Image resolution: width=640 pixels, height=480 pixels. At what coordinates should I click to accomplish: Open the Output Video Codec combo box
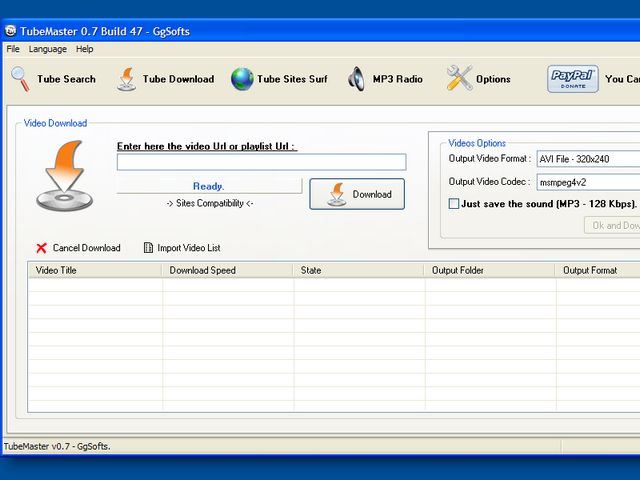click(x=588, y=182)
